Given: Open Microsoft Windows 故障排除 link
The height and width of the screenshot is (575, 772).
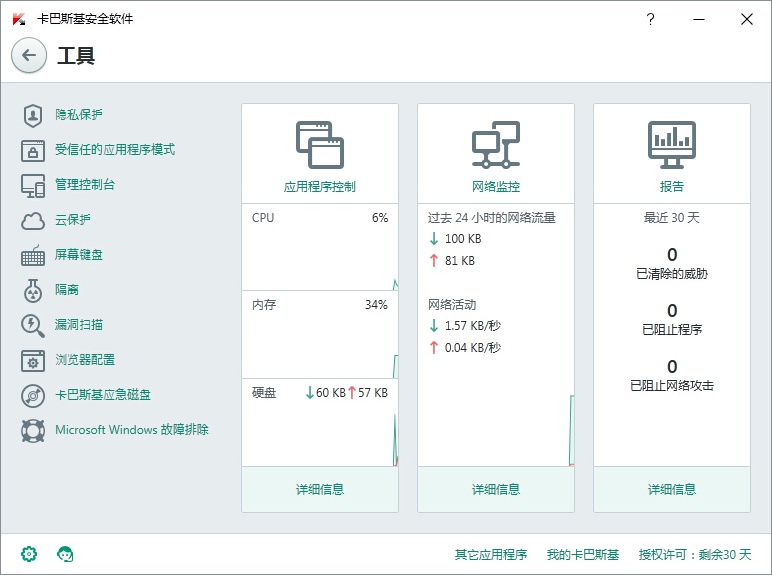Looking at the screenshot, I should (132, 429).
